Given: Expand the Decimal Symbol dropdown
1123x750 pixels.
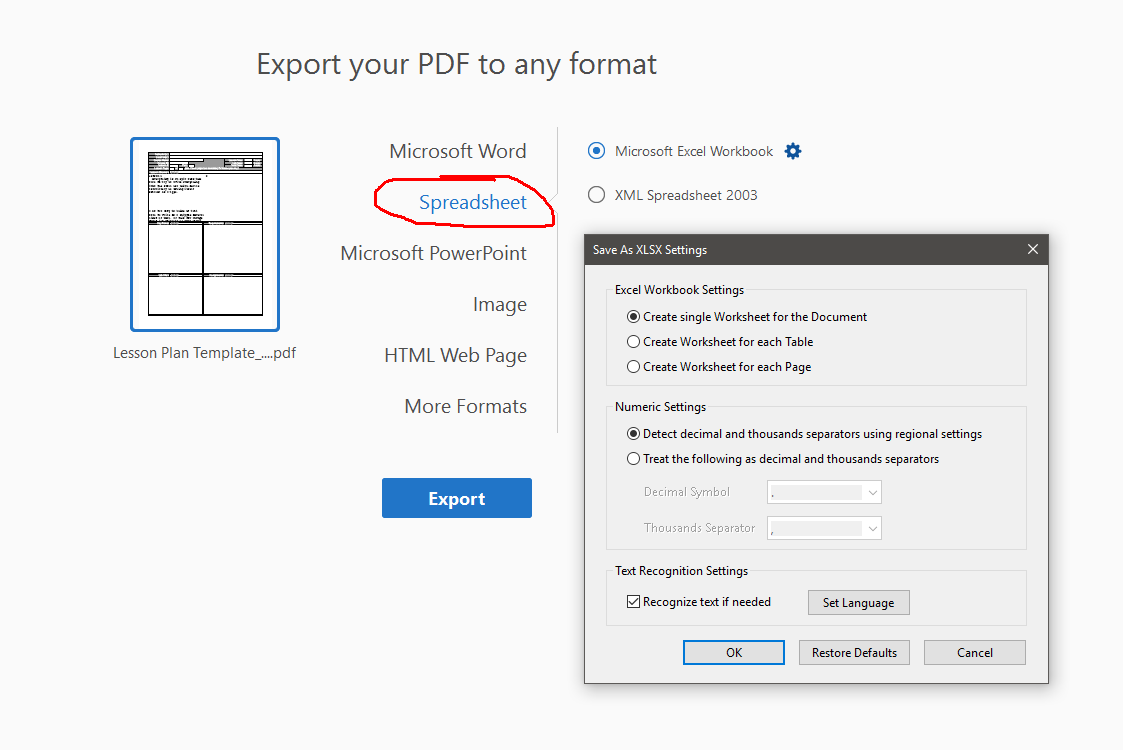Looking at the screenshot, I should (x=873, y=492).
